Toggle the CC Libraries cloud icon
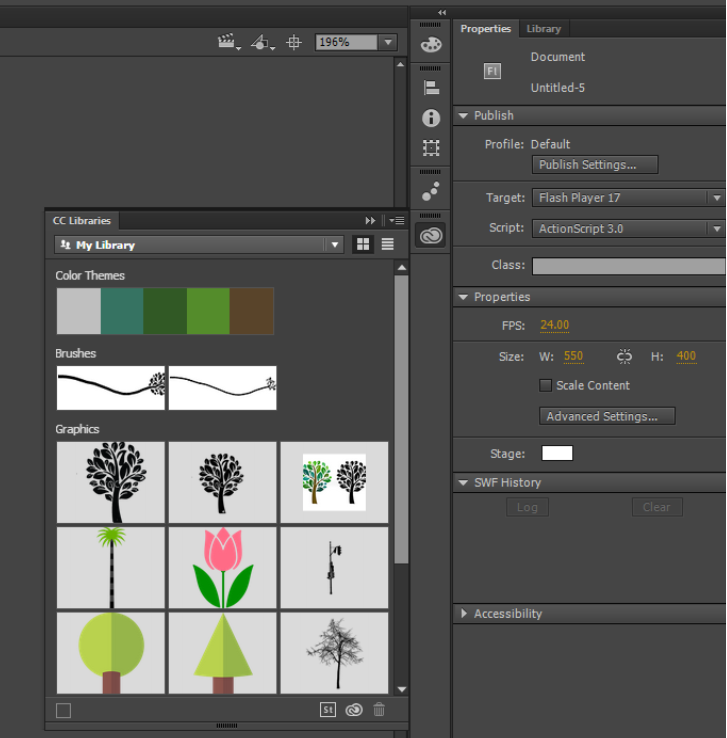The height and width of the screenshot is (738, 727). tap(431, 235)
